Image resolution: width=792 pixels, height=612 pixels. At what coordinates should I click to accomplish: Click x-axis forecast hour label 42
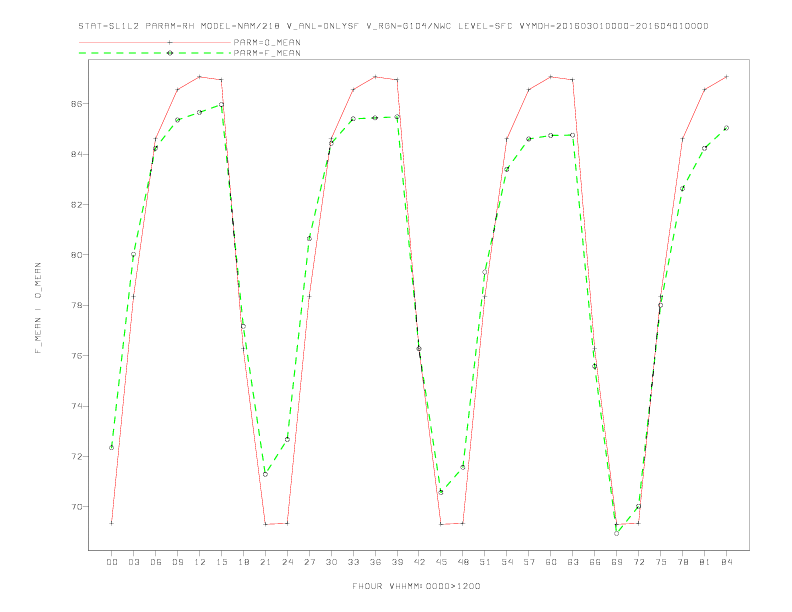[x=419, y=562]
